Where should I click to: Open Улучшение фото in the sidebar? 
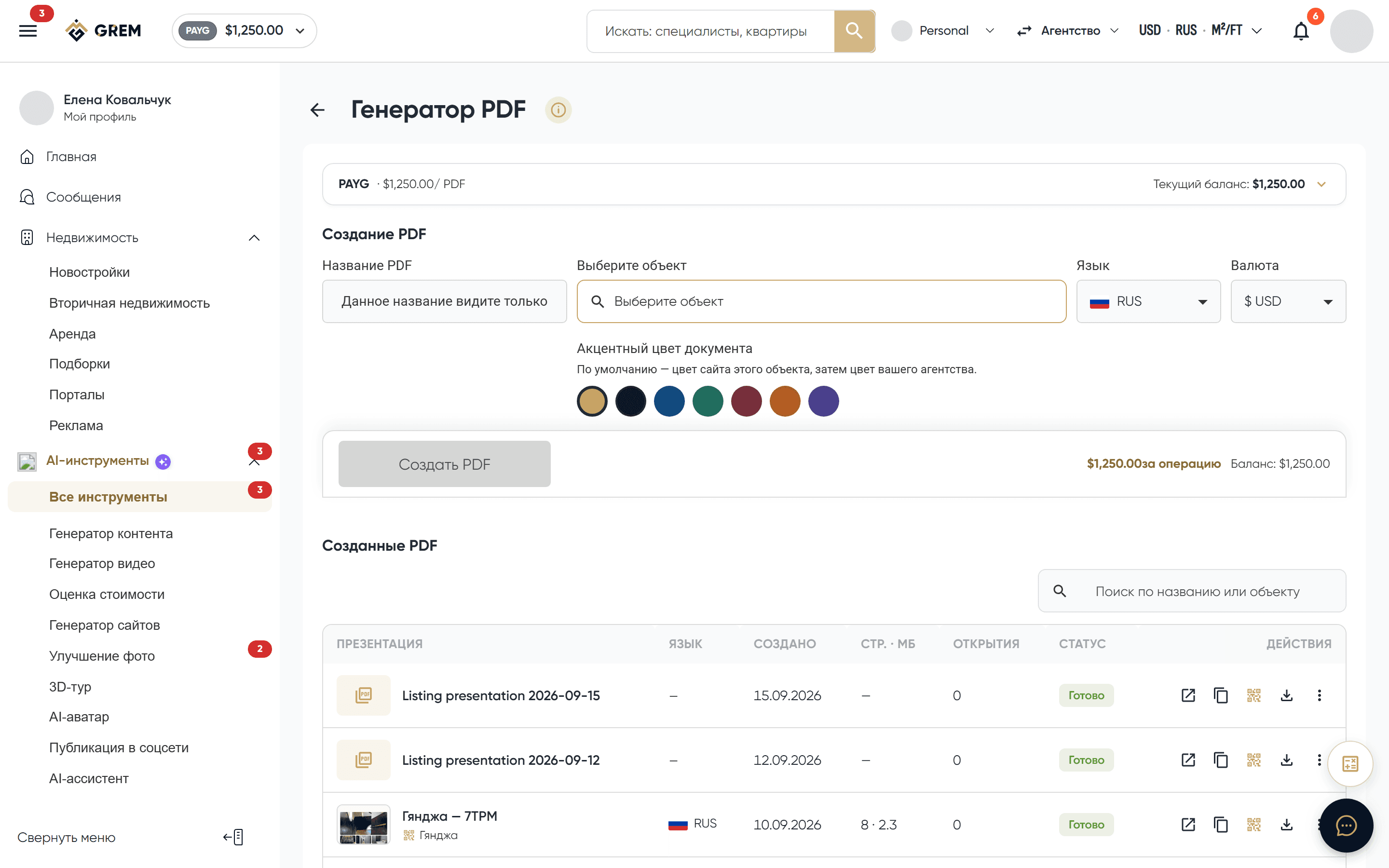point(102,656)
